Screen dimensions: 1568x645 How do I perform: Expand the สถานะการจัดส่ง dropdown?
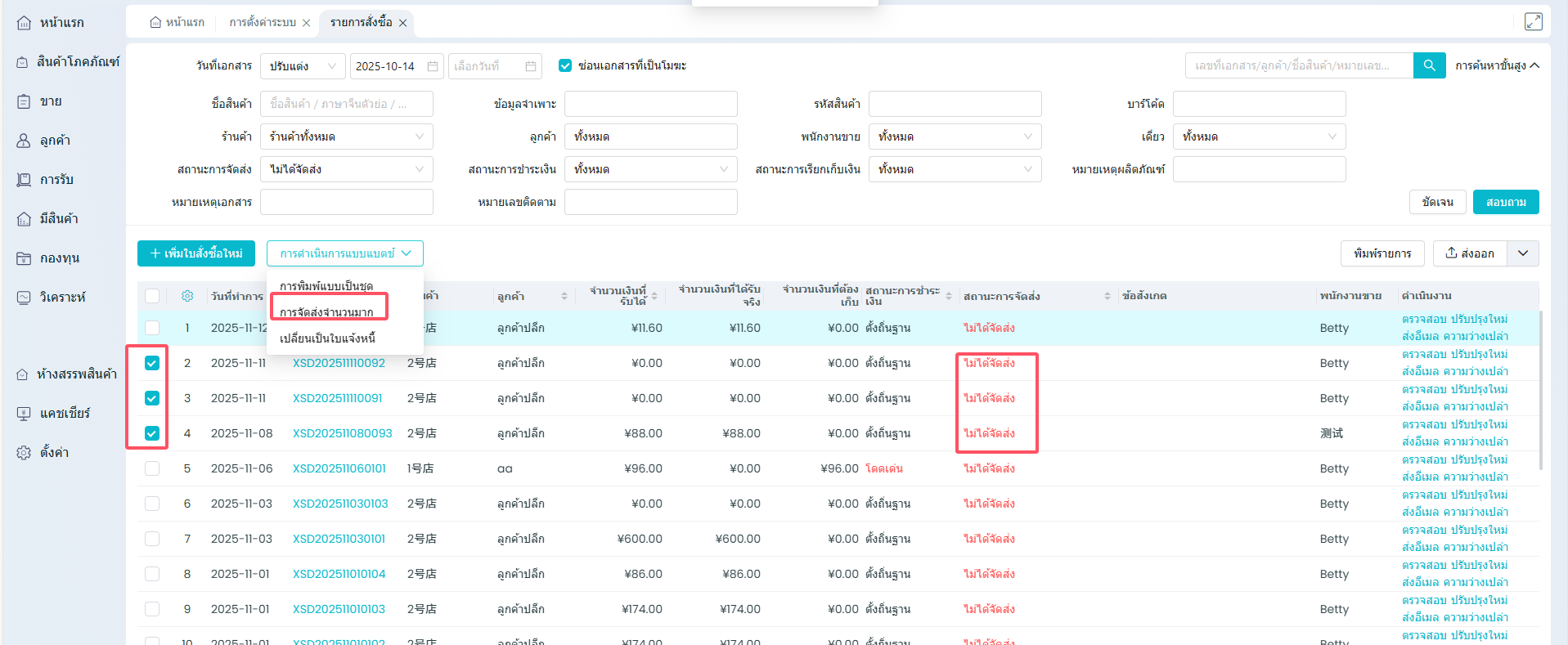(346, 169)
